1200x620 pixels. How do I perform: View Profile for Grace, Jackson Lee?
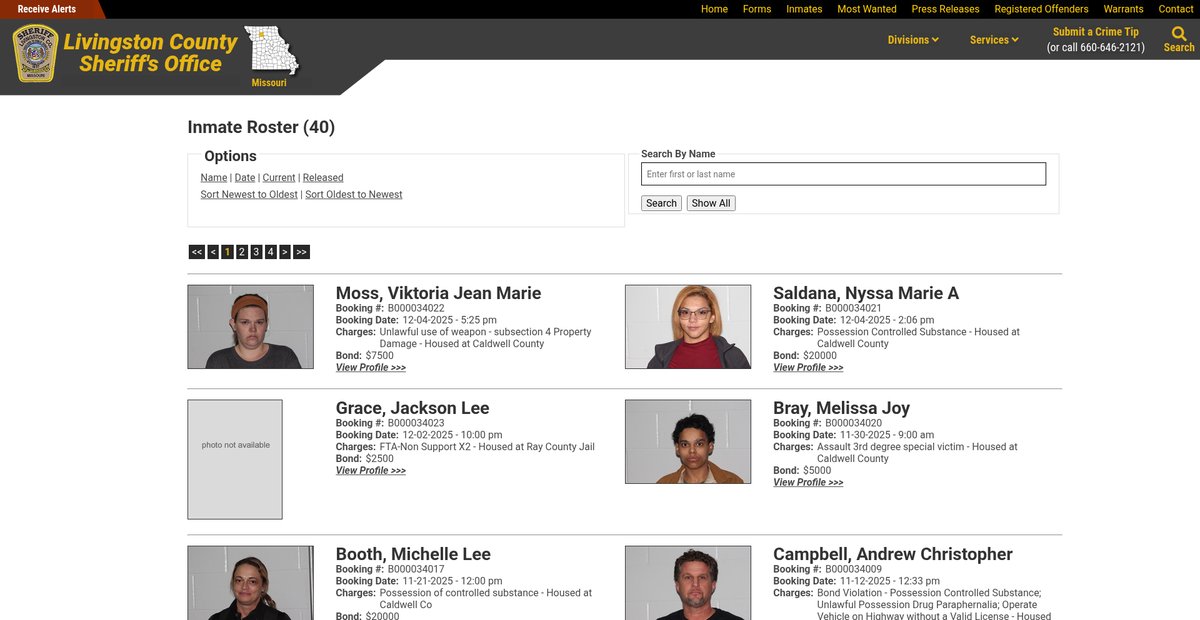[371, 471]
